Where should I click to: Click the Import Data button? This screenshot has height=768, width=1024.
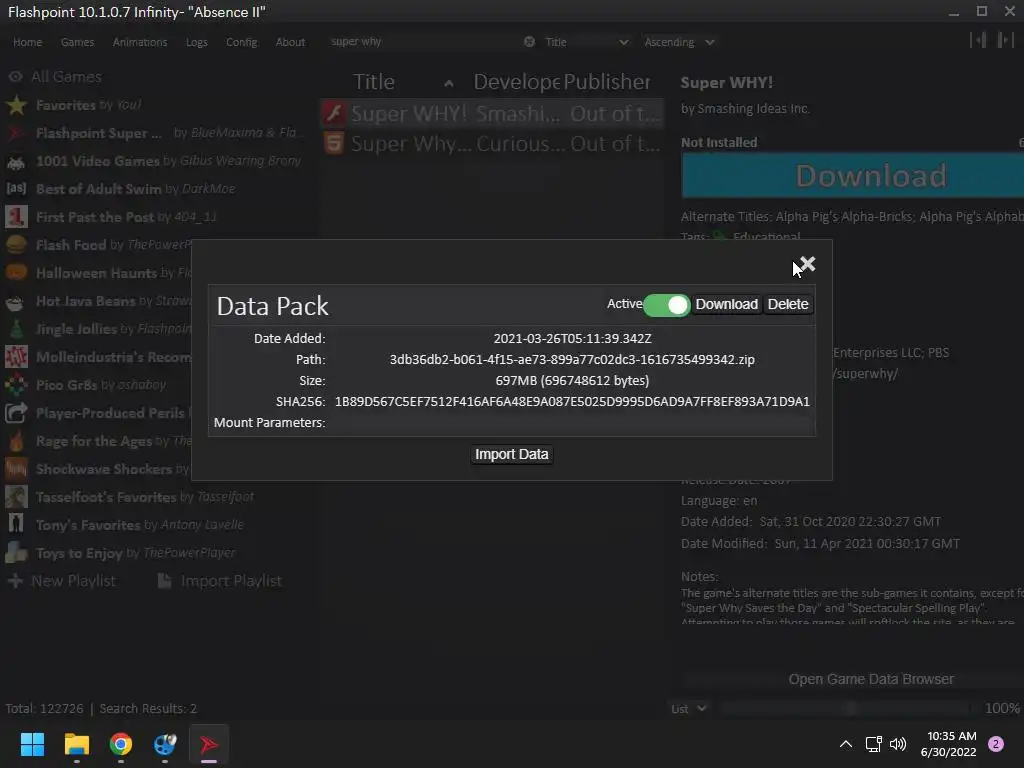[511, 455]
